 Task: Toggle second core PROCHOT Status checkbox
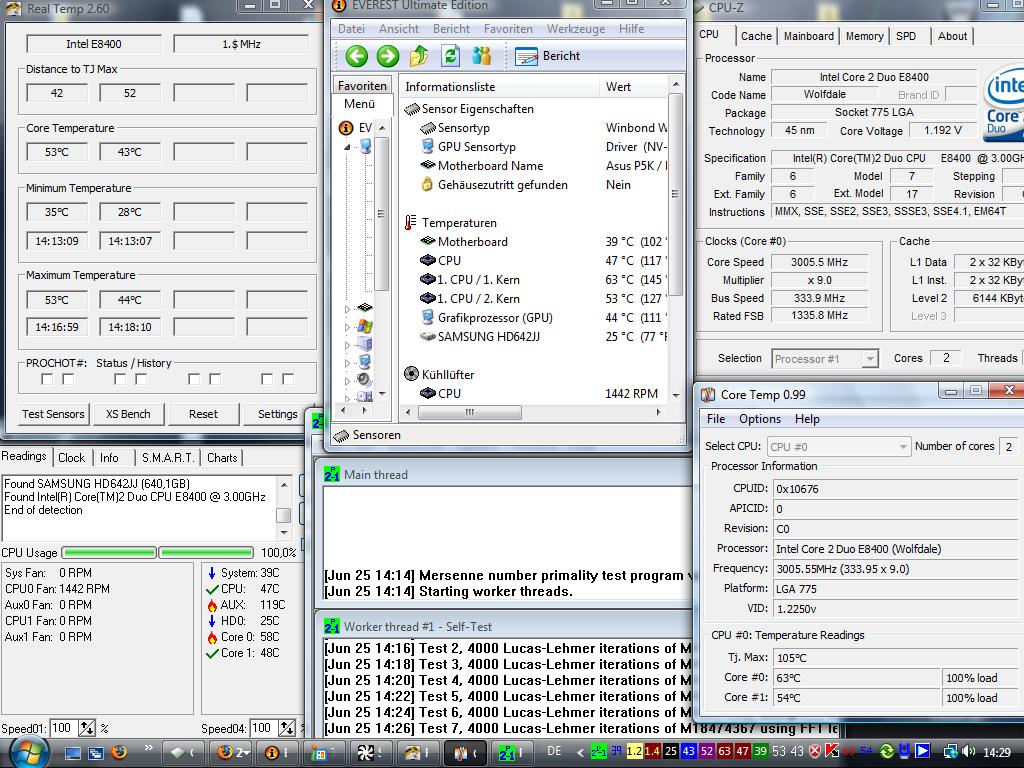click(120, 379)
